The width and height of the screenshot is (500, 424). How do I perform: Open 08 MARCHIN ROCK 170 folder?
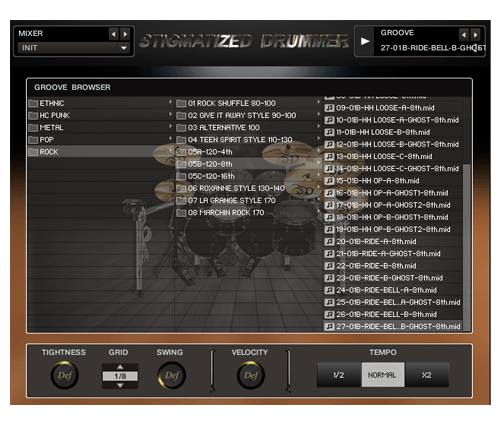249,213
